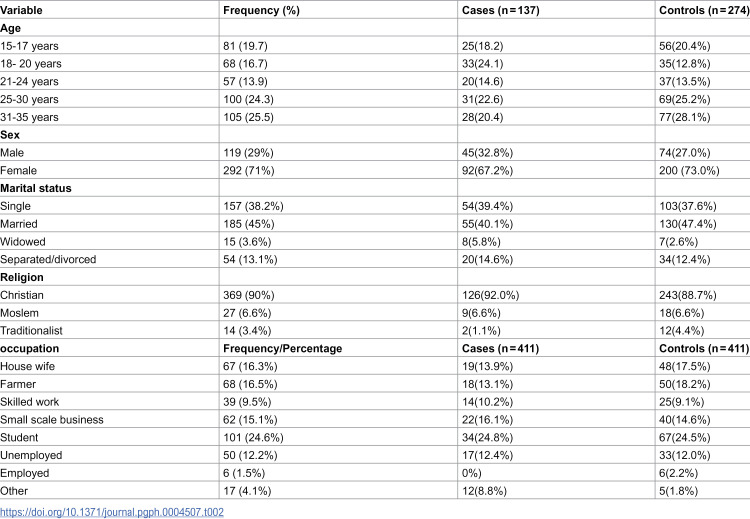Click the Marital status section heading

coord(36,188)
